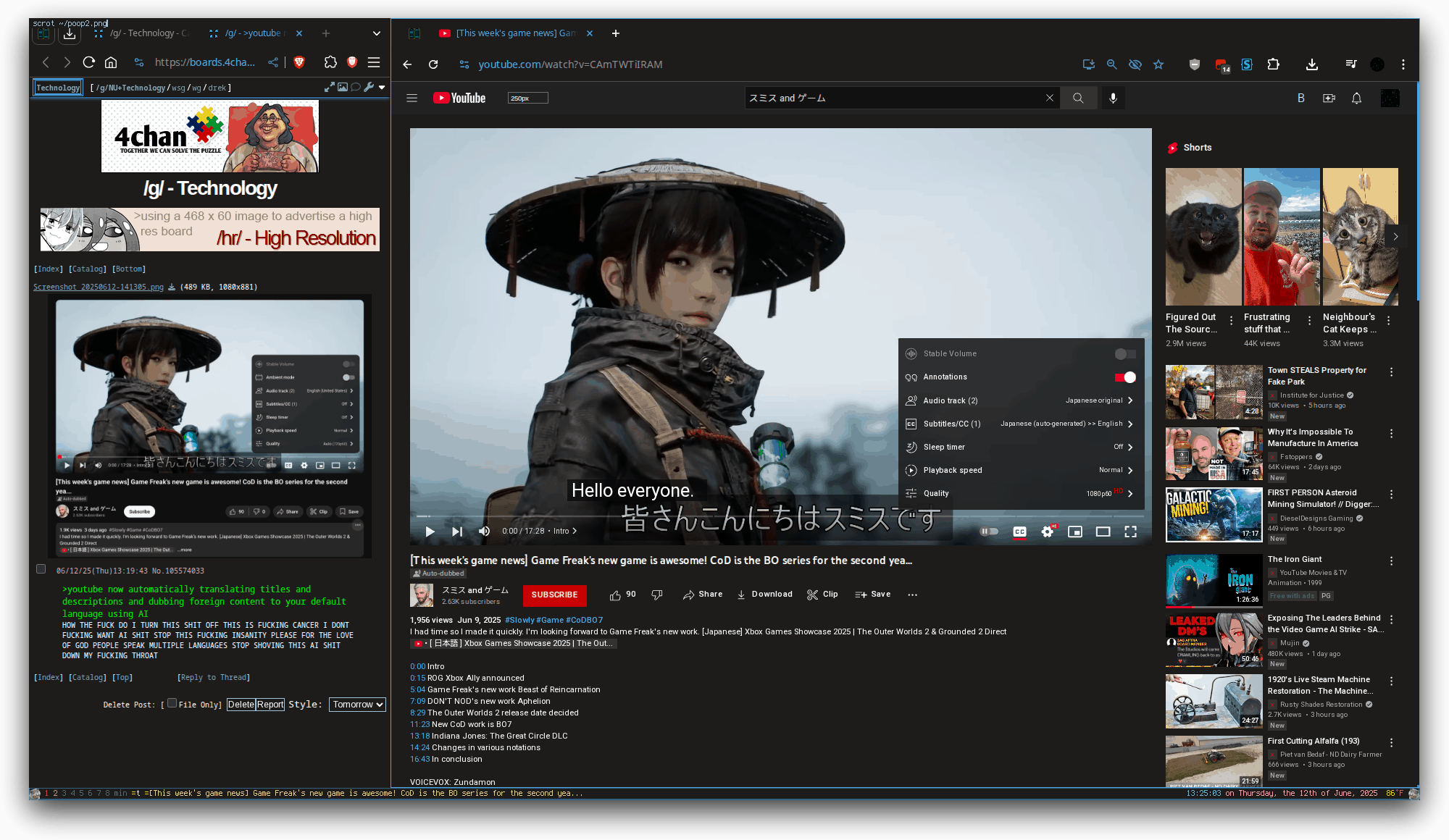
Task: Clip the video
Action: click(x=822, y=595)
